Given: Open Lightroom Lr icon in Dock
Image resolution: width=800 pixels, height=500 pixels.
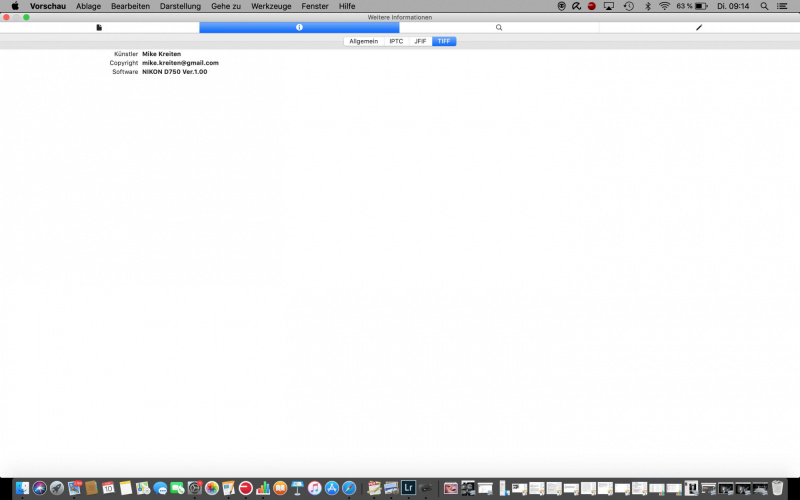Looking at the screenshot, I should (408, 488).
